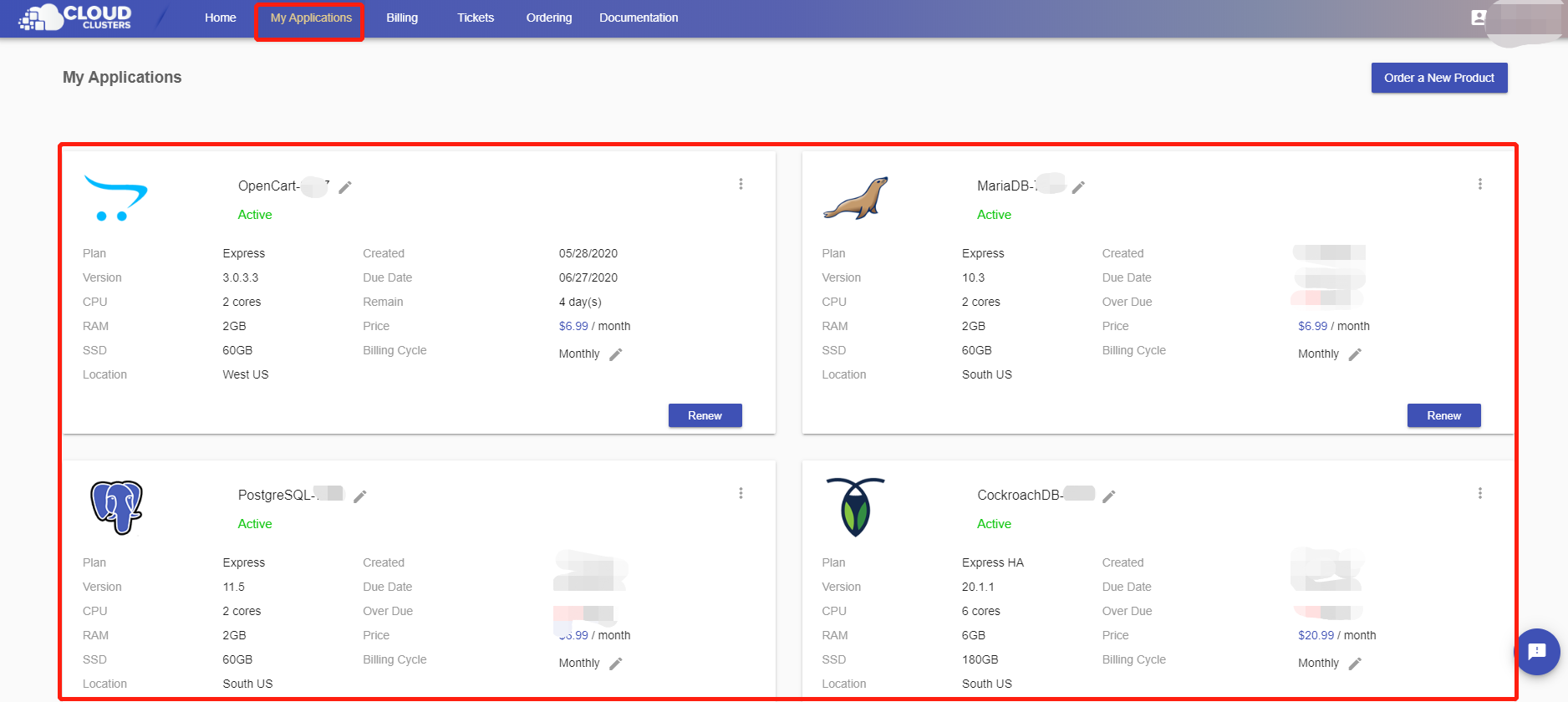The height and width of the screenshot is (702, 1568).
Task: Edit PostgreSQL billing cycle pencil
Action: point(616,664)
